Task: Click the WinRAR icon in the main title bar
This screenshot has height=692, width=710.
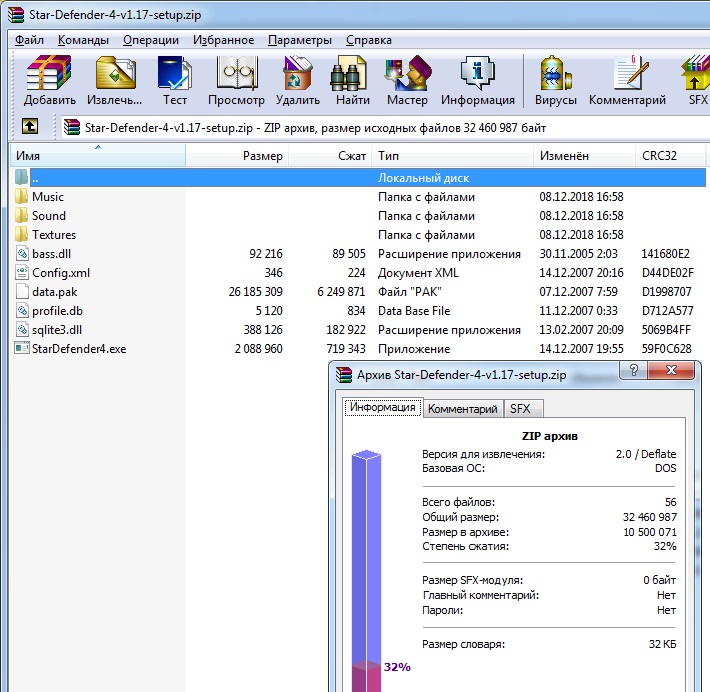Action: point(16,14)
